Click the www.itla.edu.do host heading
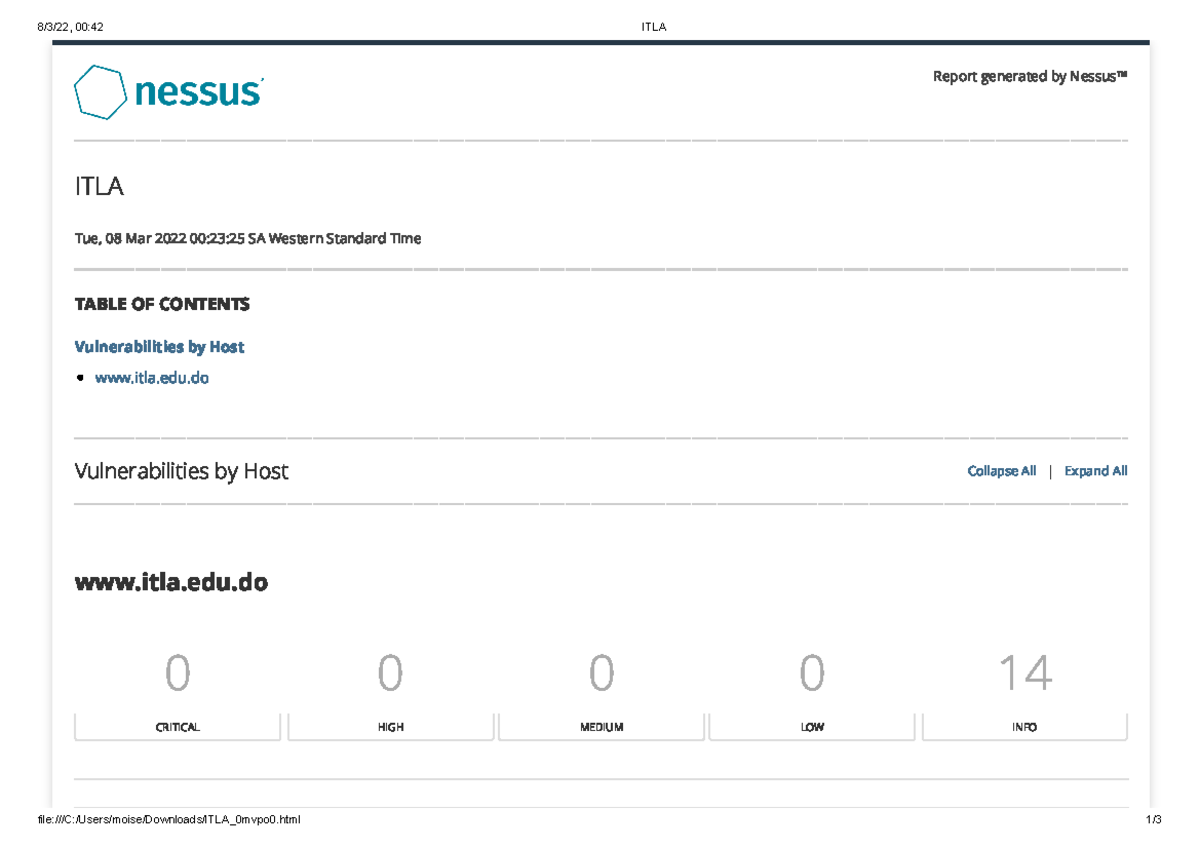Viewport: 1200px width, 848px height. tap(171, 582)
